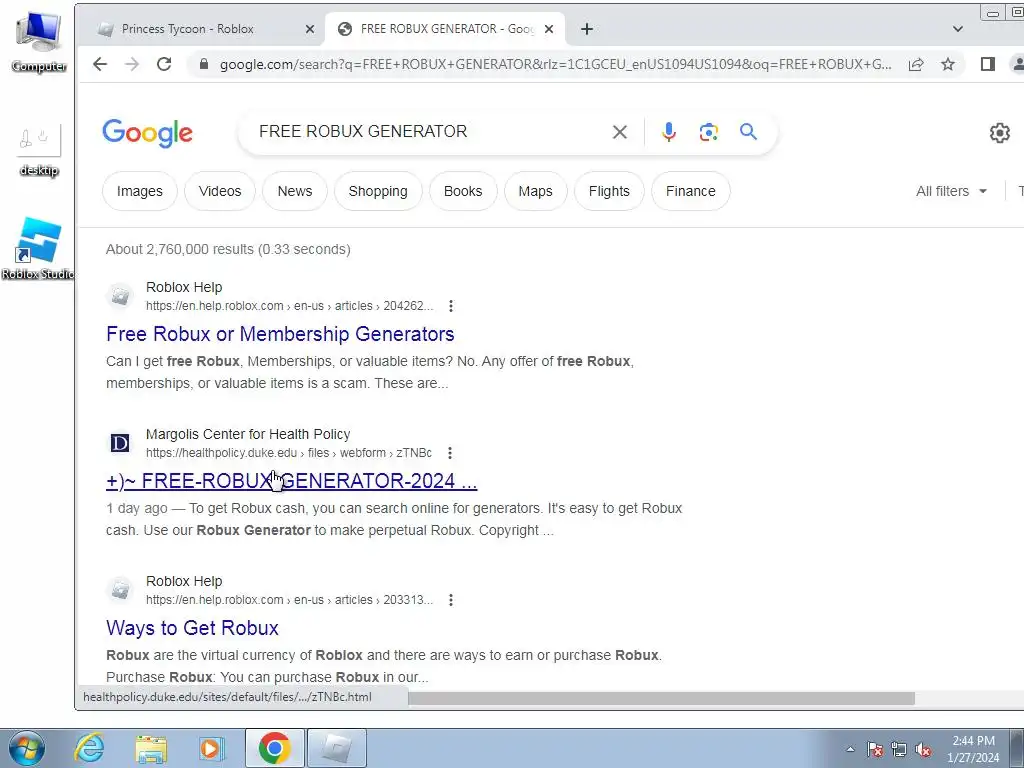Open Google quick settings gear
This screenshot has height=768, width=1024.
pyautogui.click(x=999, y=133)
